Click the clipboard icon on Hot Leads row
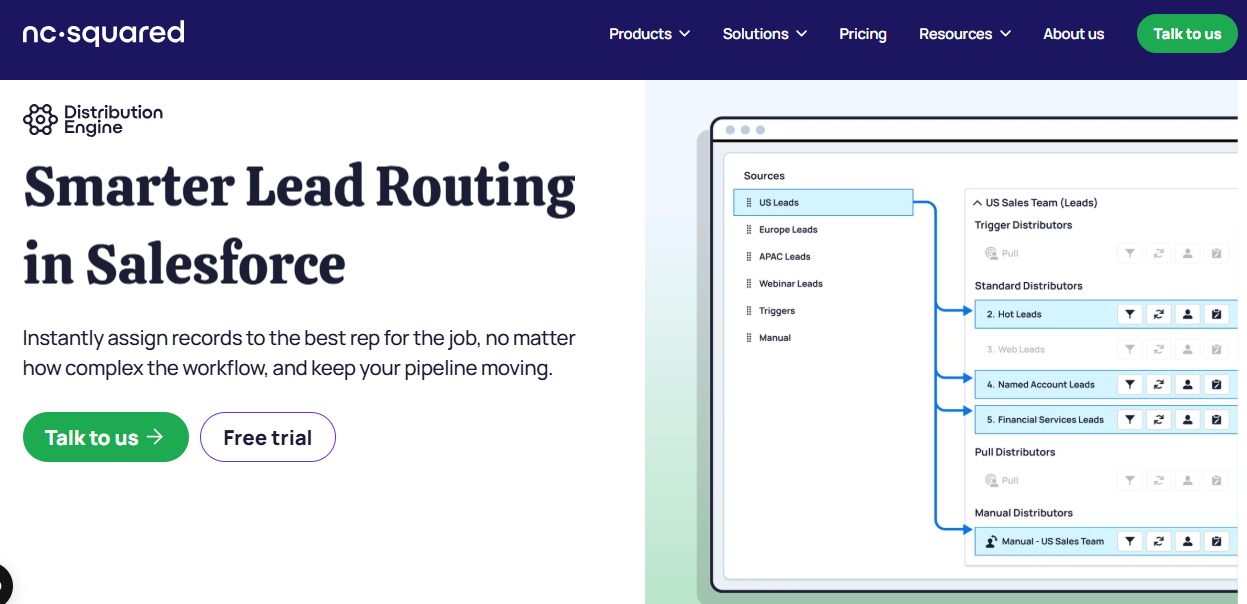The width and height of the screenshot is (1247, 604). tap(1217, 314)
